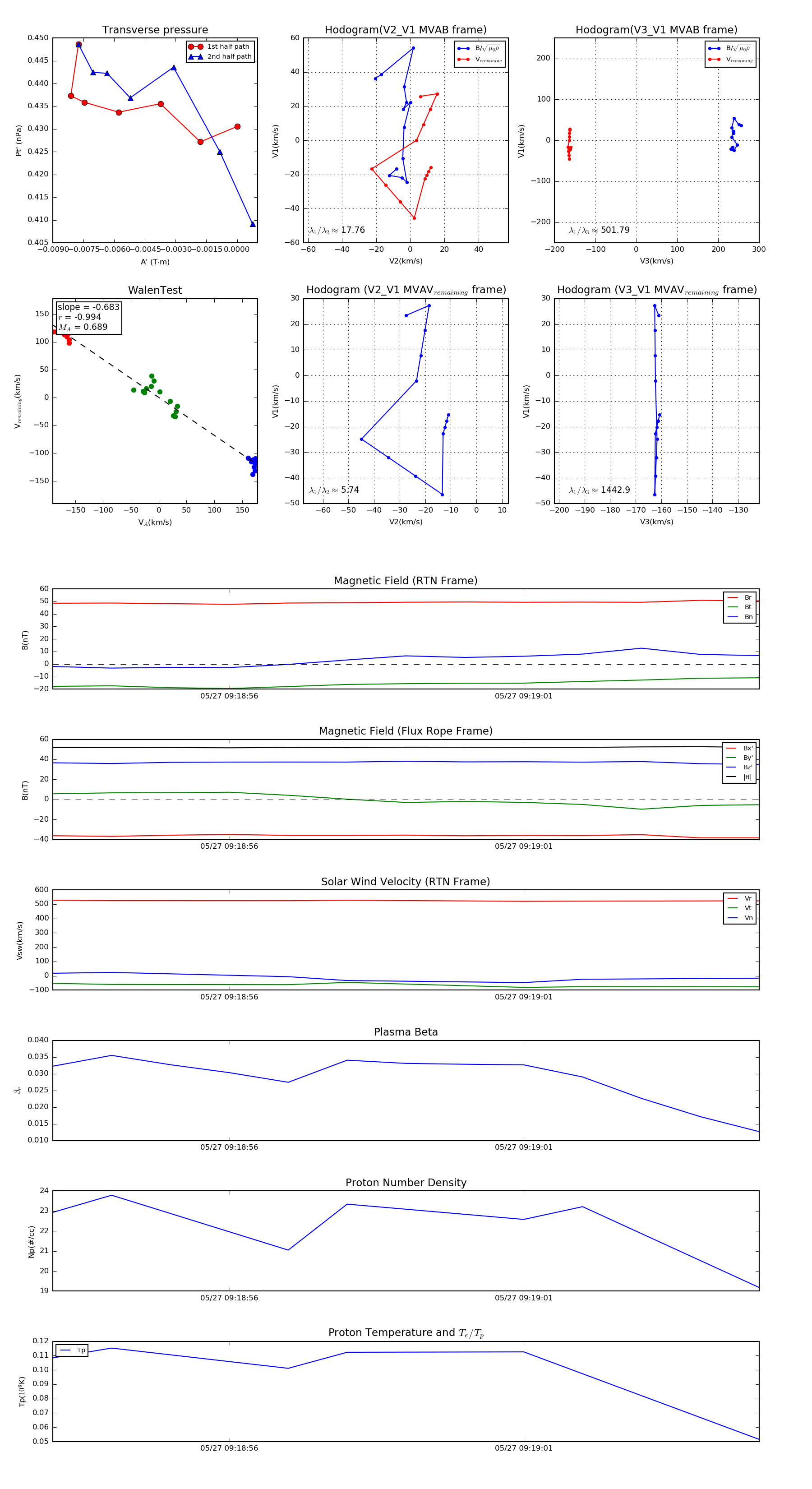Click the 'V_A(km/s)' x-axis label in WalenTest
Viewport: 812px width, 1489px height.
click(x=155, y=523)
